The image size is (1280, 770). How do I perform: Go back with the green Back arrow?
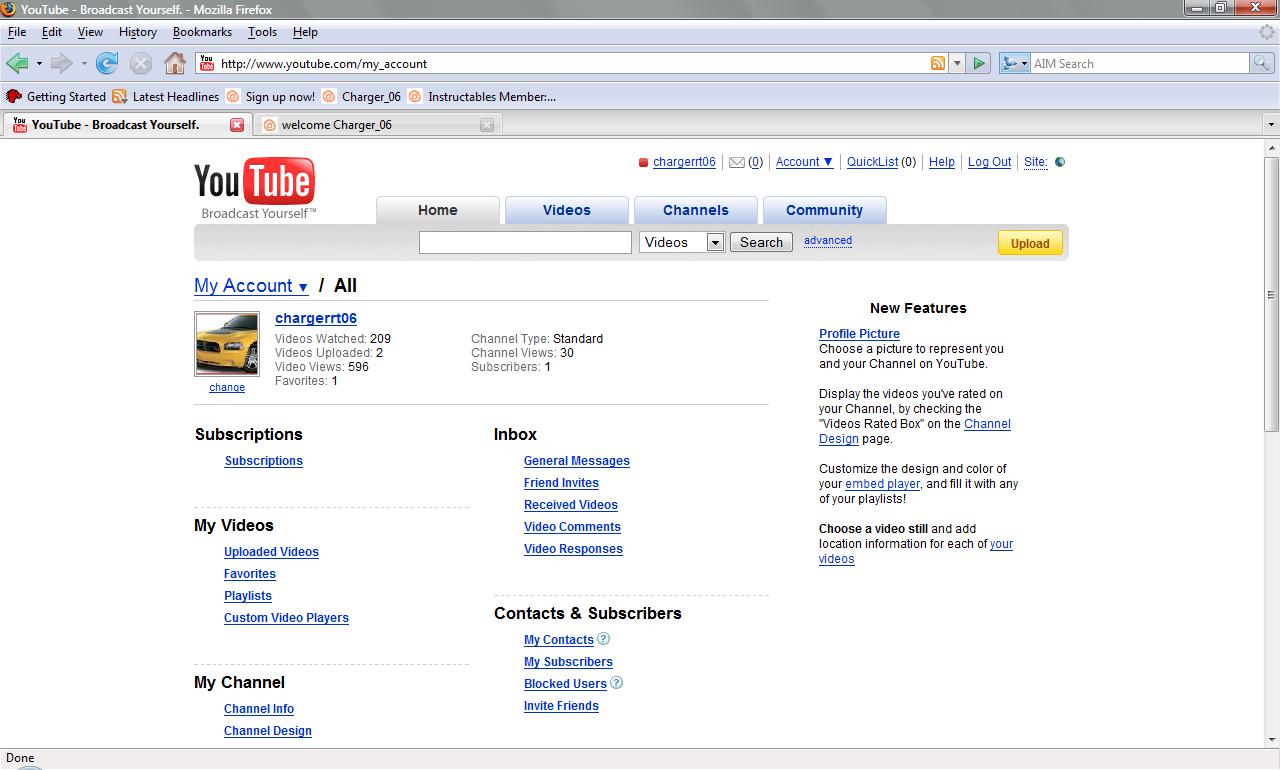[x=17, y=63]
